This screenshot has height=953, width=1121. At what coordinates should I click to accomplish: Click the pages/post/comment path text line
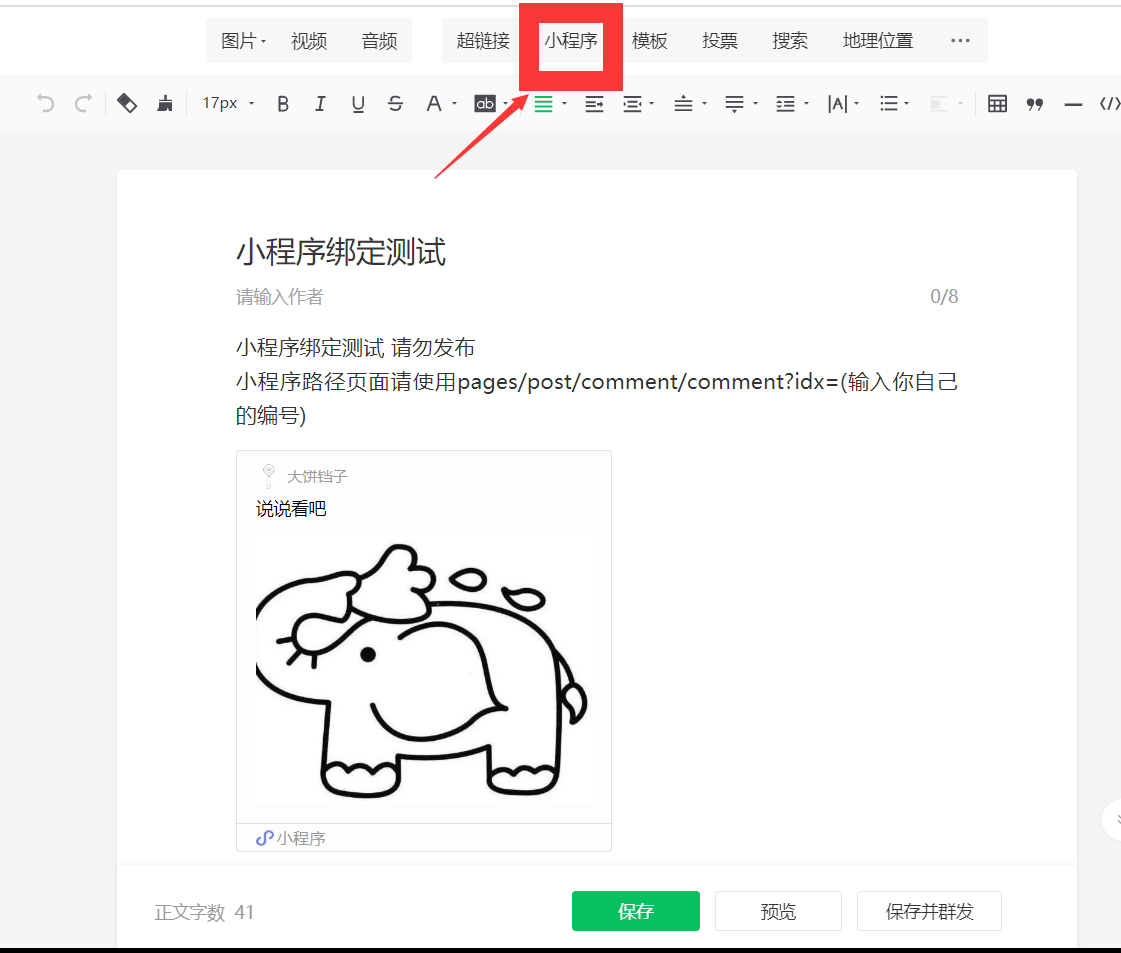tap(596, 382)
